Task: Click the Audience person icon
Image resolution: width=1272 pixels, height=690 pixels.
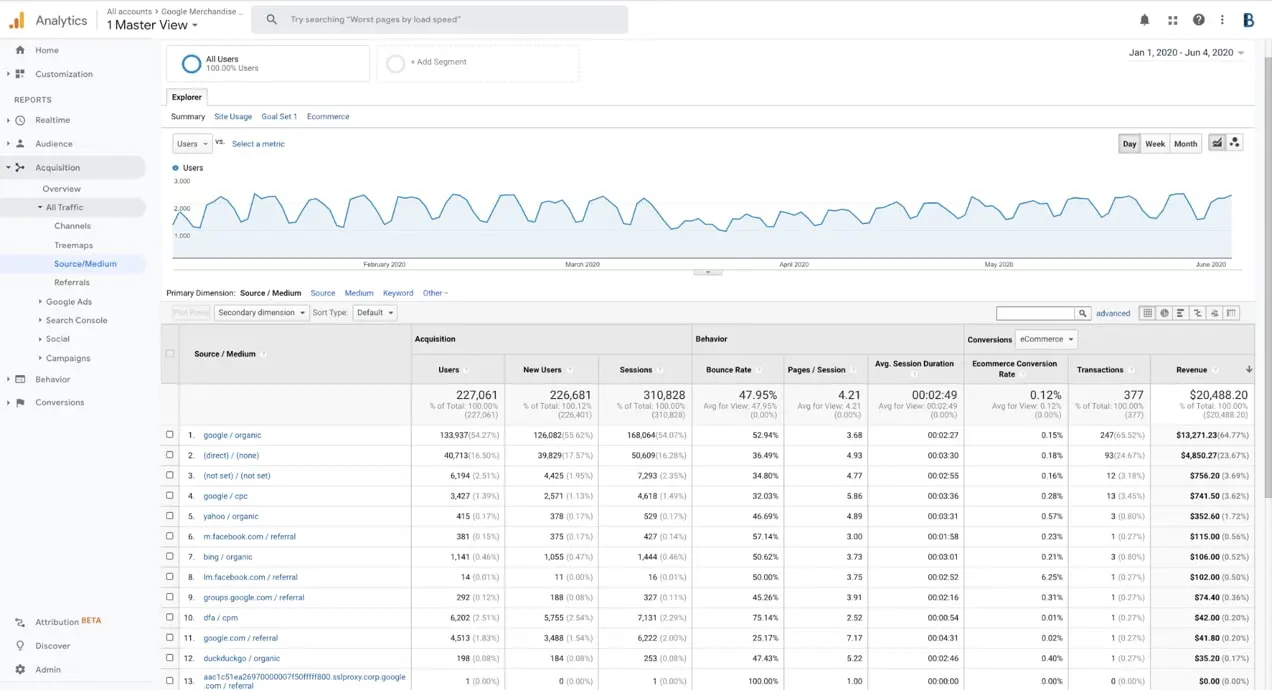Action: pos(20,144)
